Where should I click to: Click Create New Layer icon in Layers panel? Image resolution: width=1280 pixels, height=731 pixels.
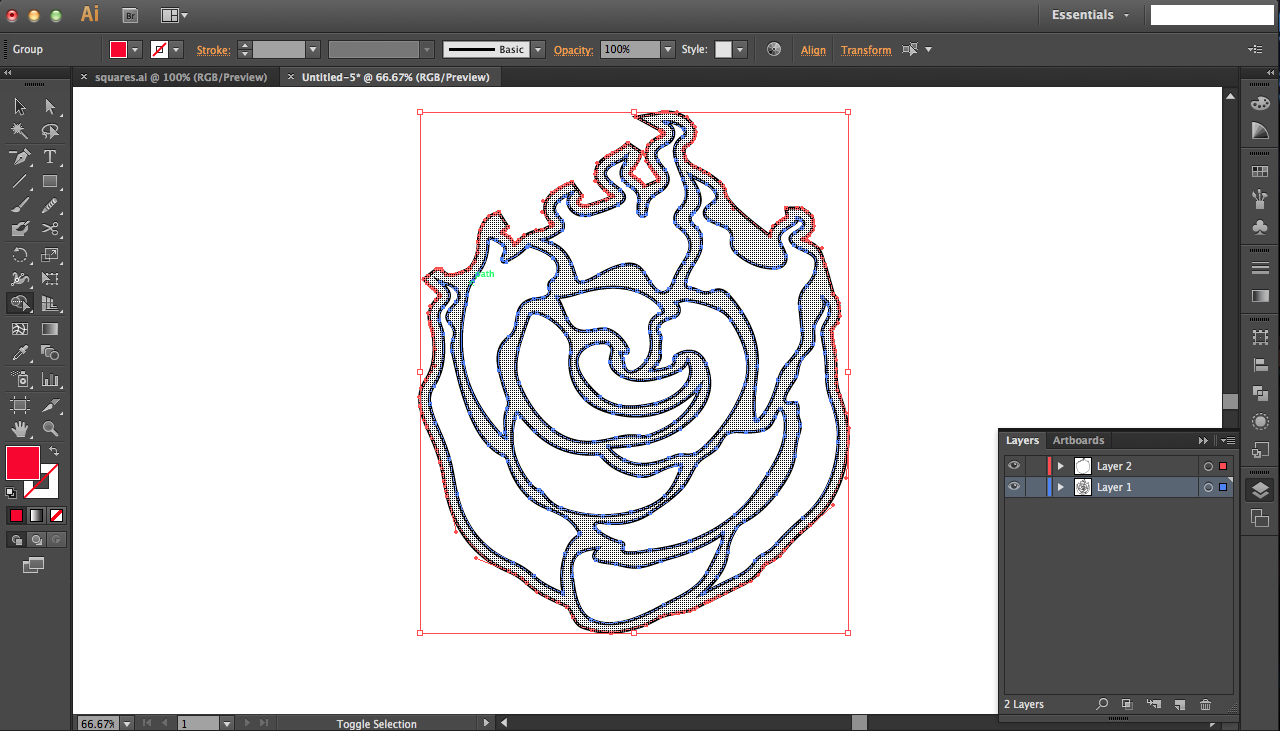(x=1179, y=705)
